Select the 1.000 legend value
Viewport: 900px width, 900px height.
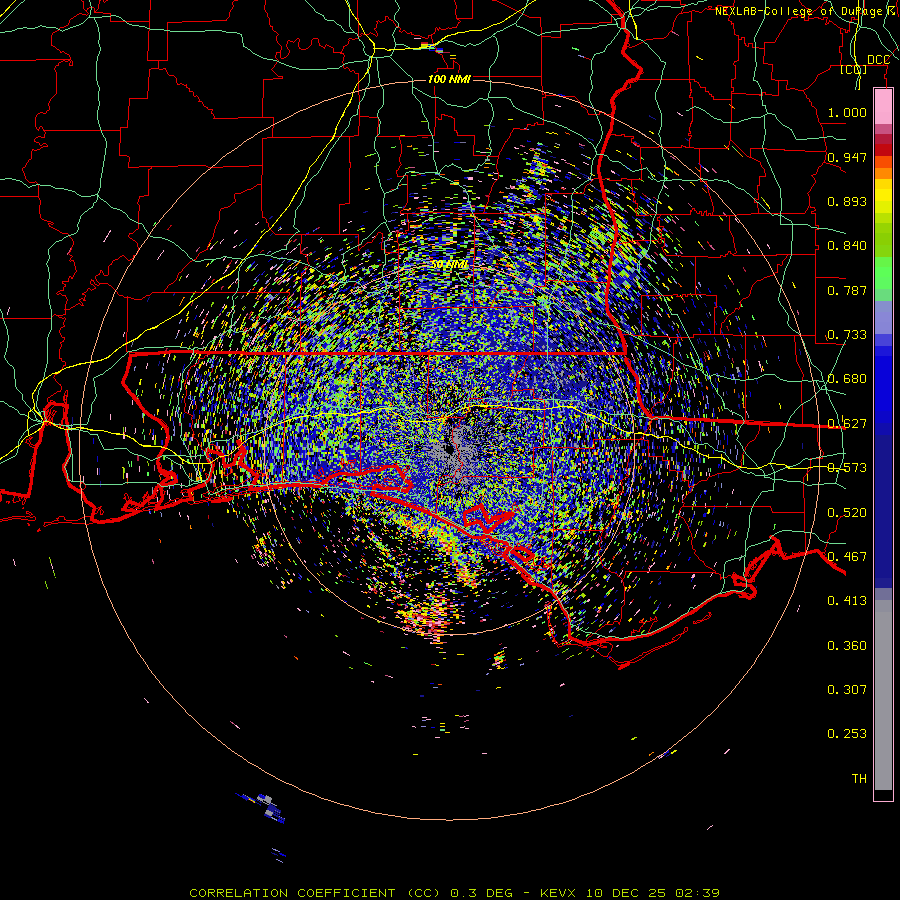coord(847,112)
